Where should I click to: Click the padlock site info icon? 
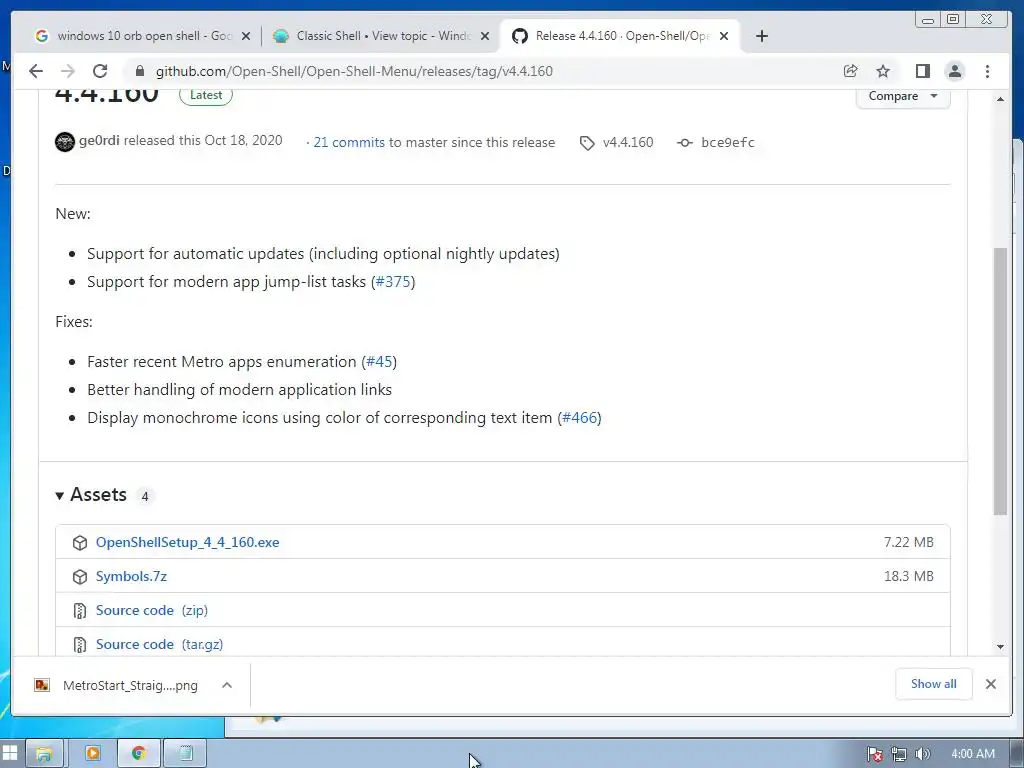point(139,71)
